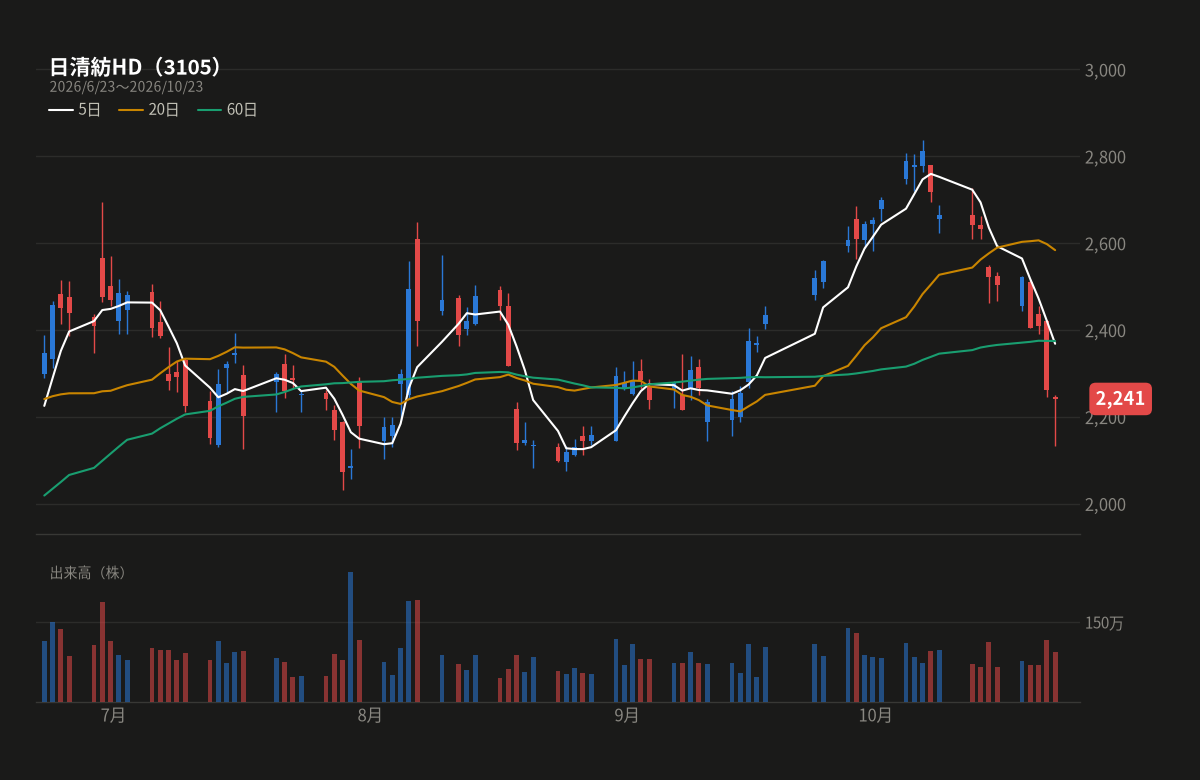Screen dimensions: 1200x780
Task: Click the 3,000 price axis label
Action: tap(1105, 70)
